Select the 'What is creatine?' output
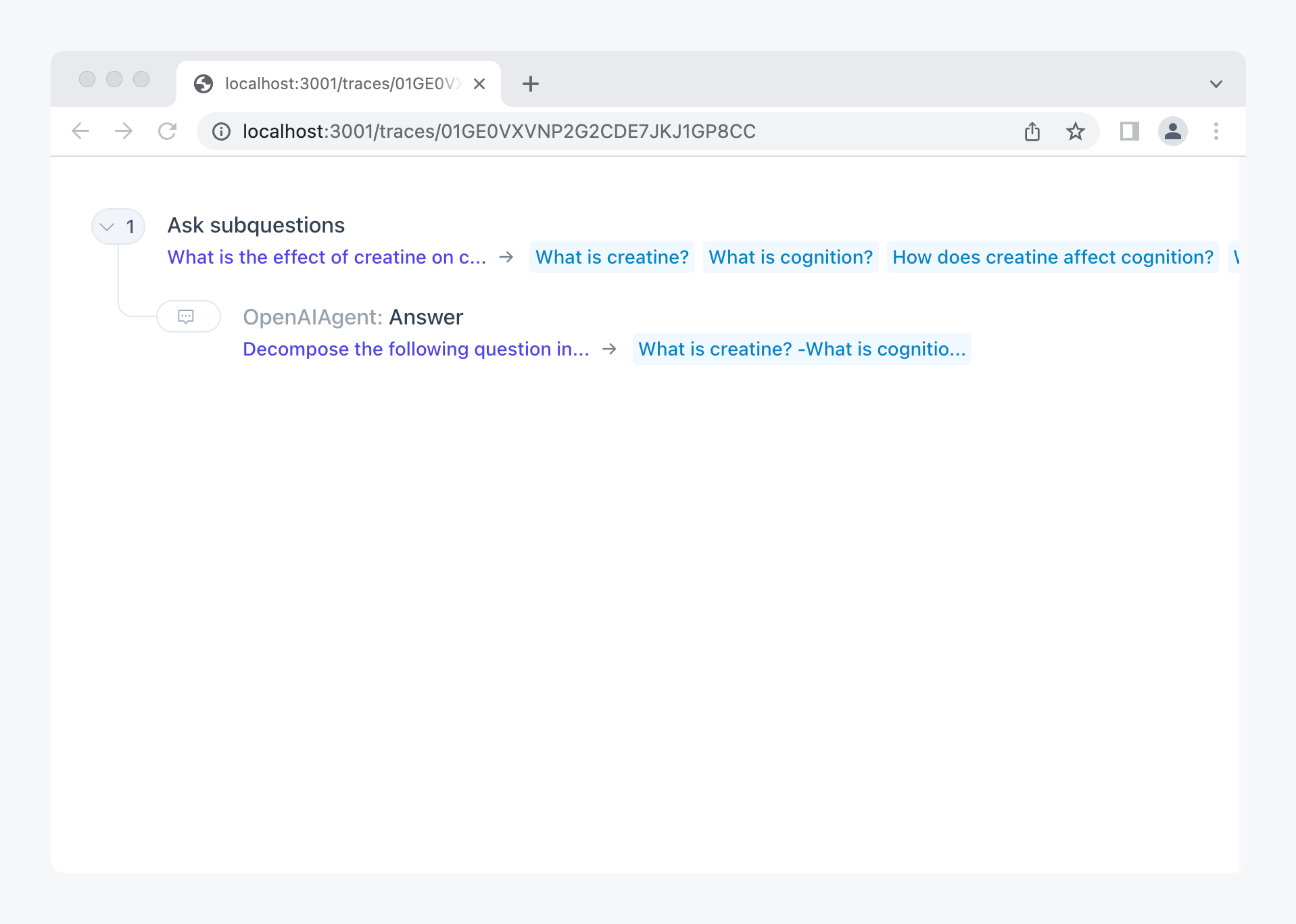This screenshot has width=1296, height=924. pos(612,257)
